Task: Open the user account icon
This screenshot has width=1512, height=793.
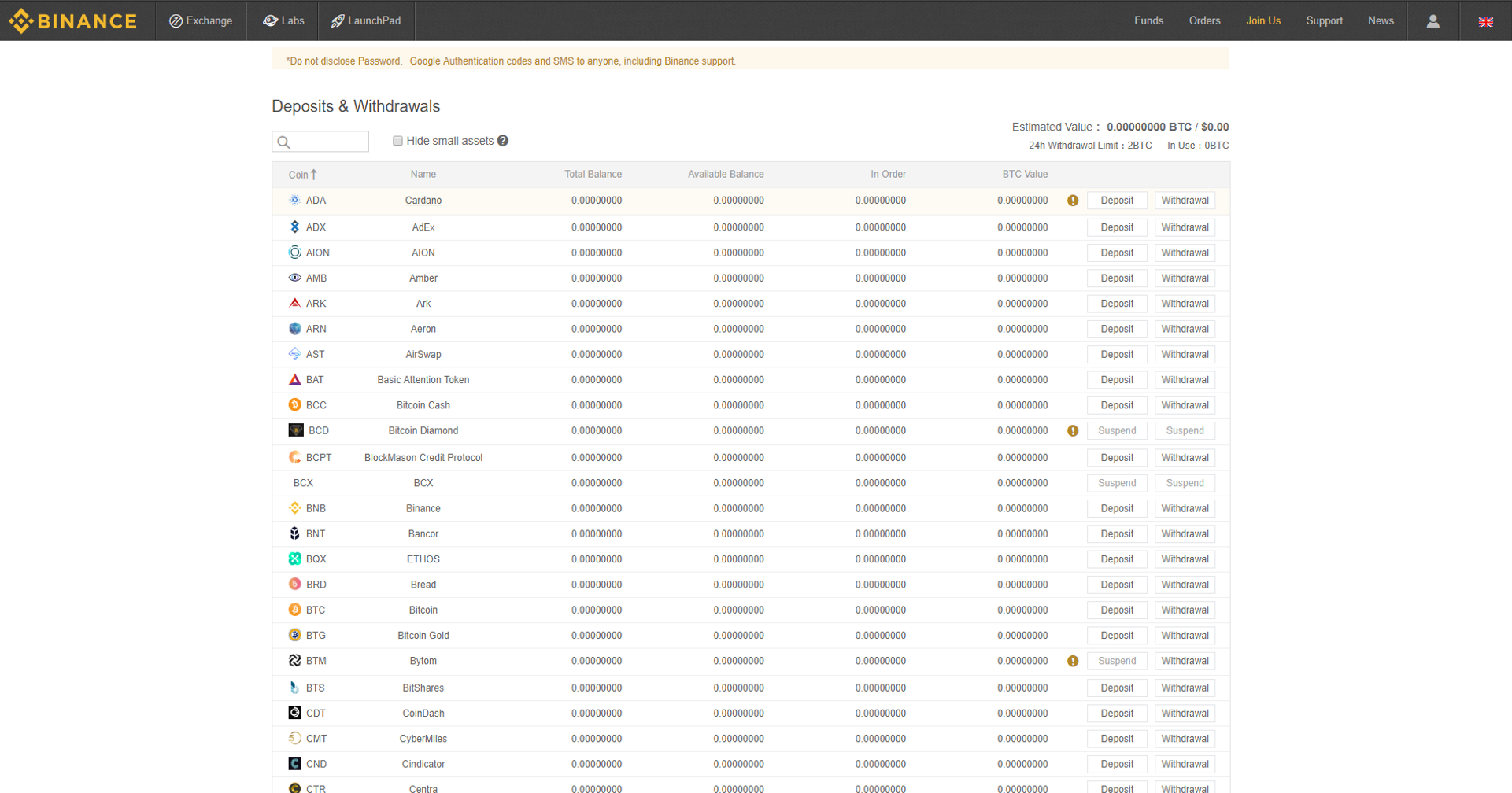Action: coord(1433,21)
